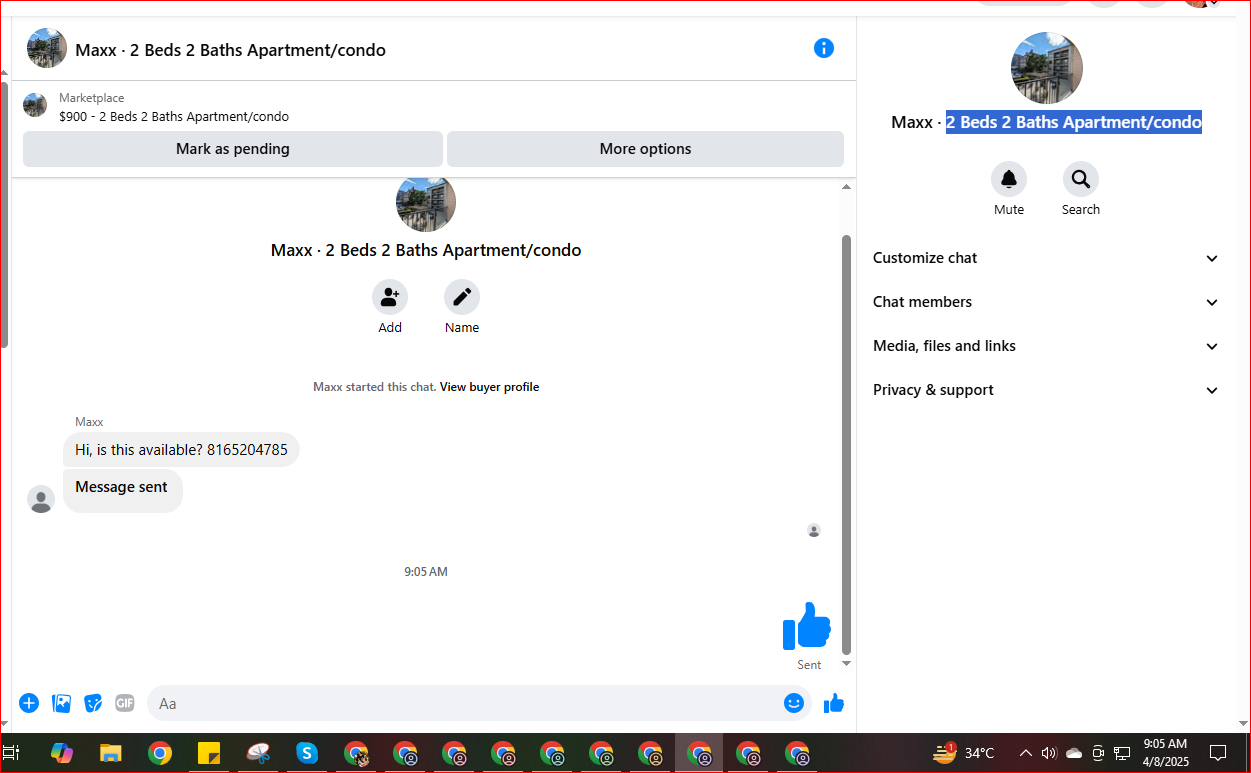
Task: Expand the Privacy & support section
Action: (x=1047, y=390)
